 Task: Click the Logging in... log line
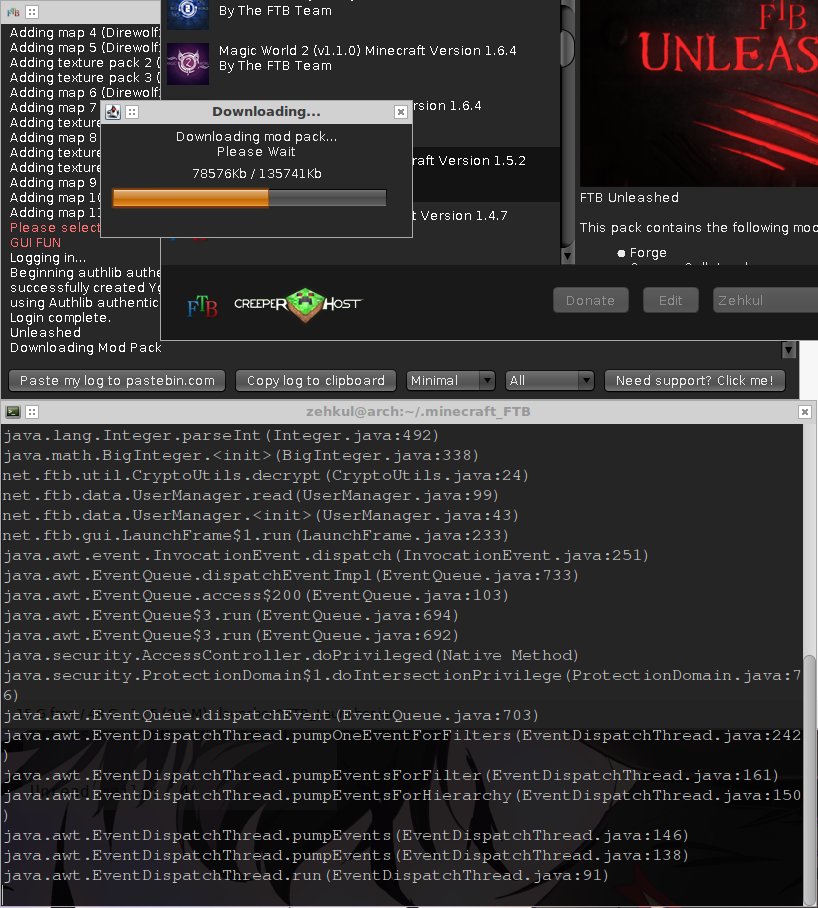47,258
